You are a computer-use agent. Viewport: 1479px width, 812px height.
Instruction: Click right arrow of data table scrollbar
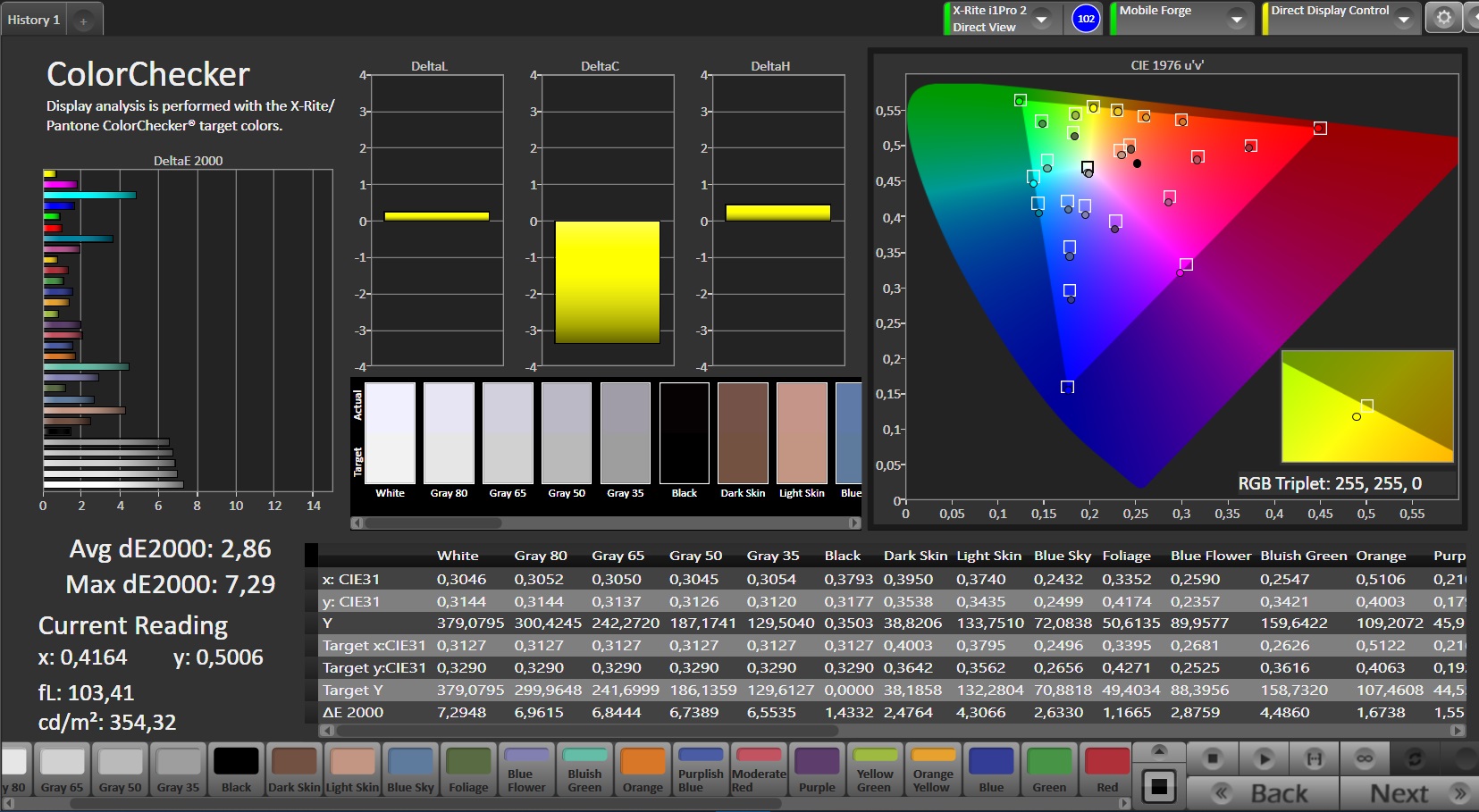tap(1458, 731)
